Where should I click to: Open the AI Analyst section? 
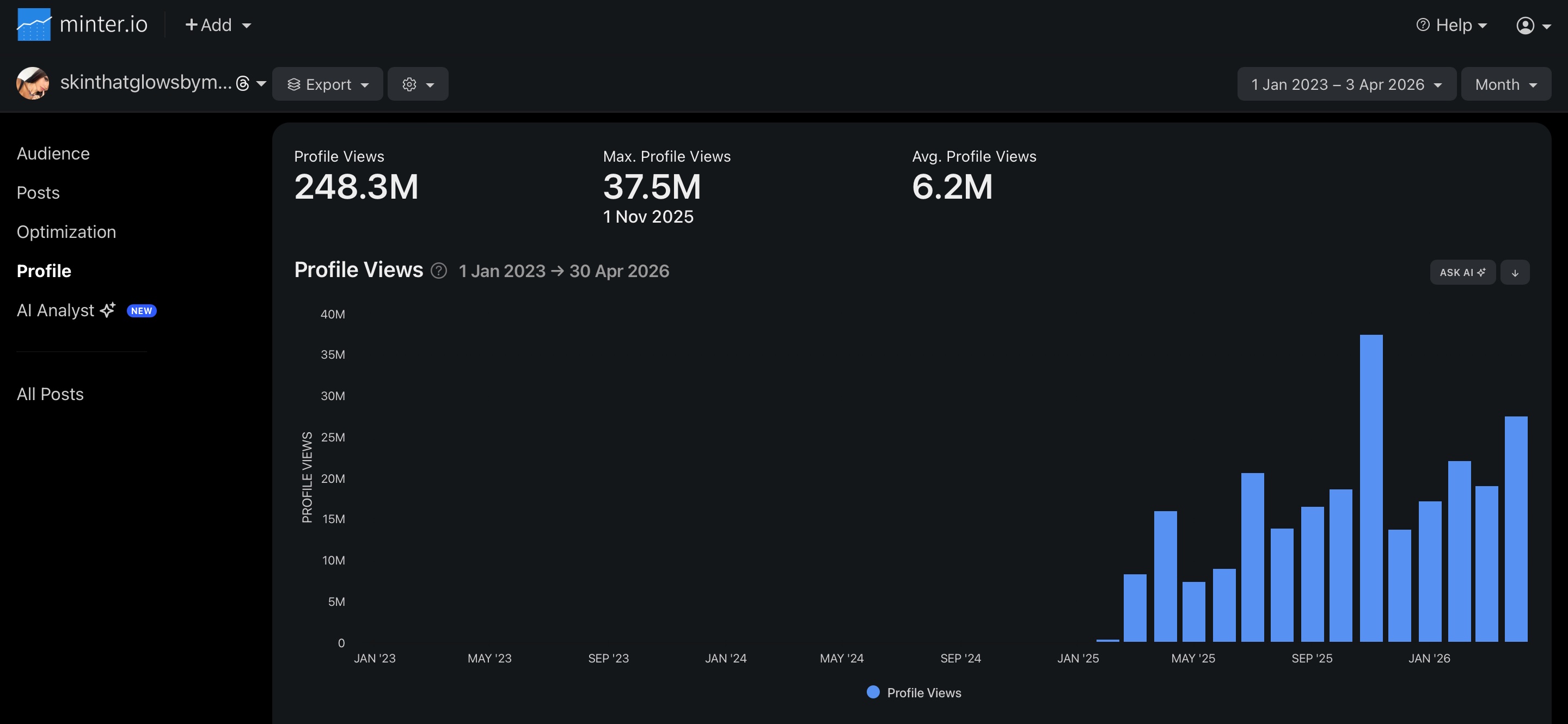tap(56, 310)
